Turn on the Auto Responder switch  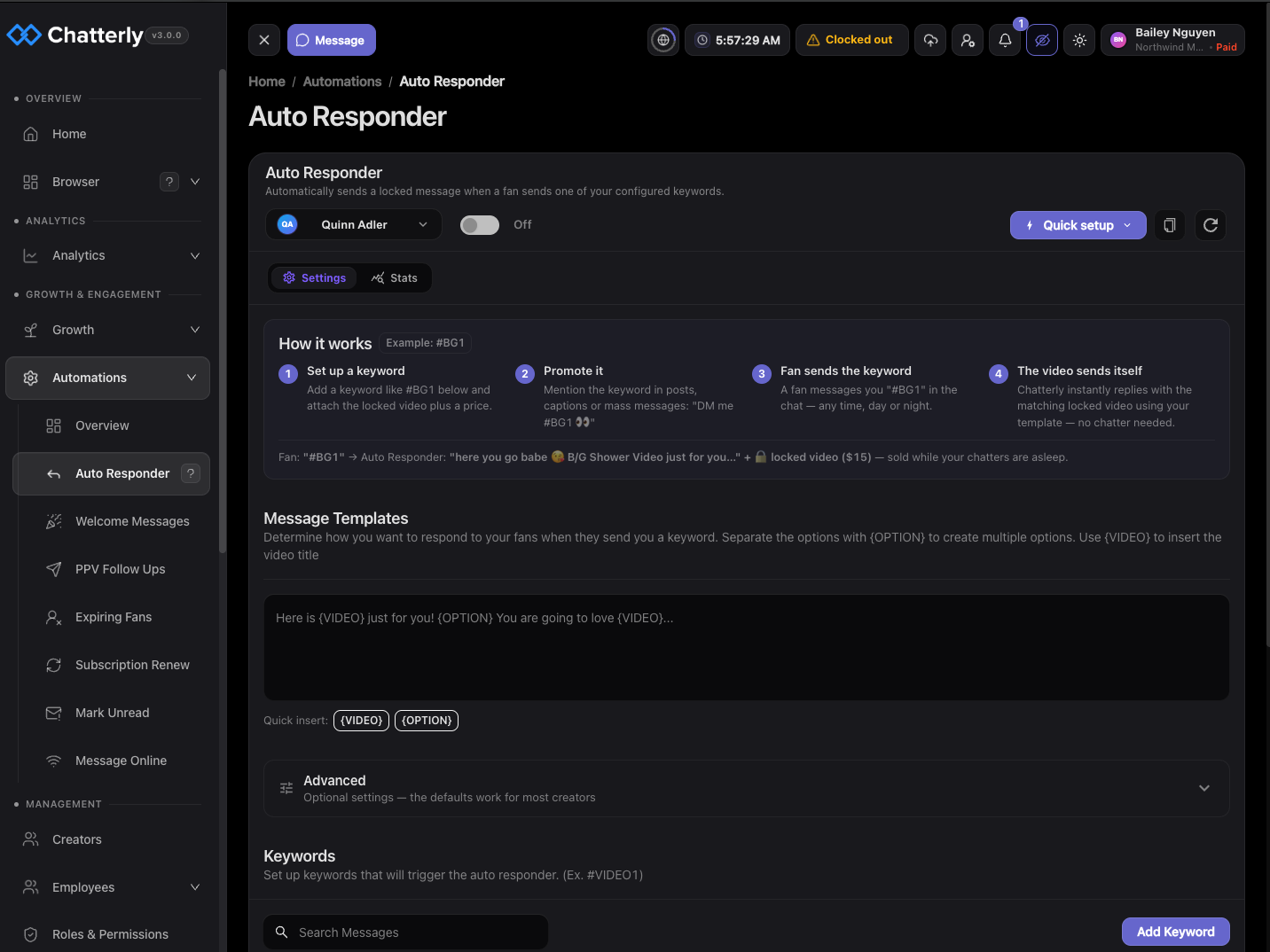(x=480, y=225)
